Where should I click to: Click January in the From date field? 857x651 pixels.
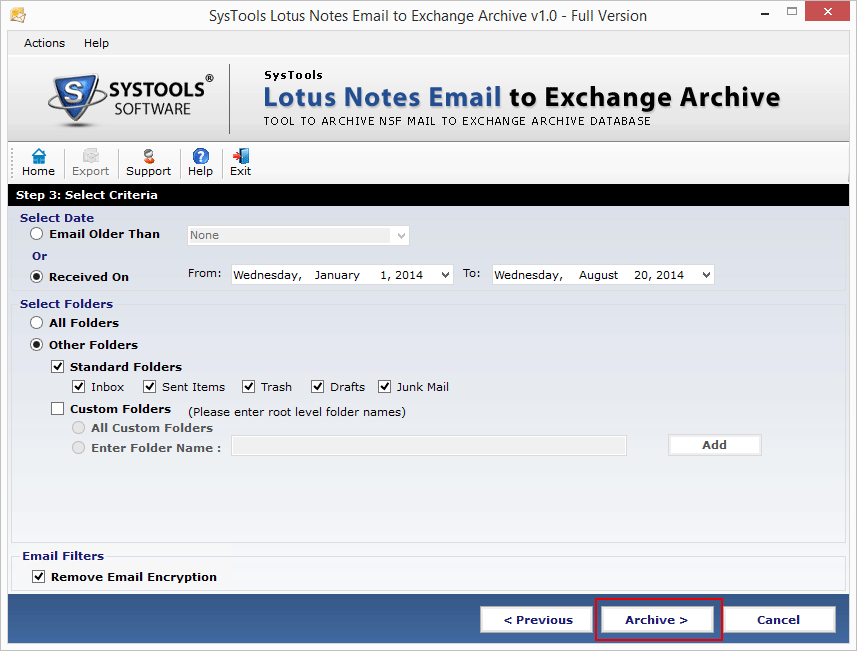pos(337,275)
